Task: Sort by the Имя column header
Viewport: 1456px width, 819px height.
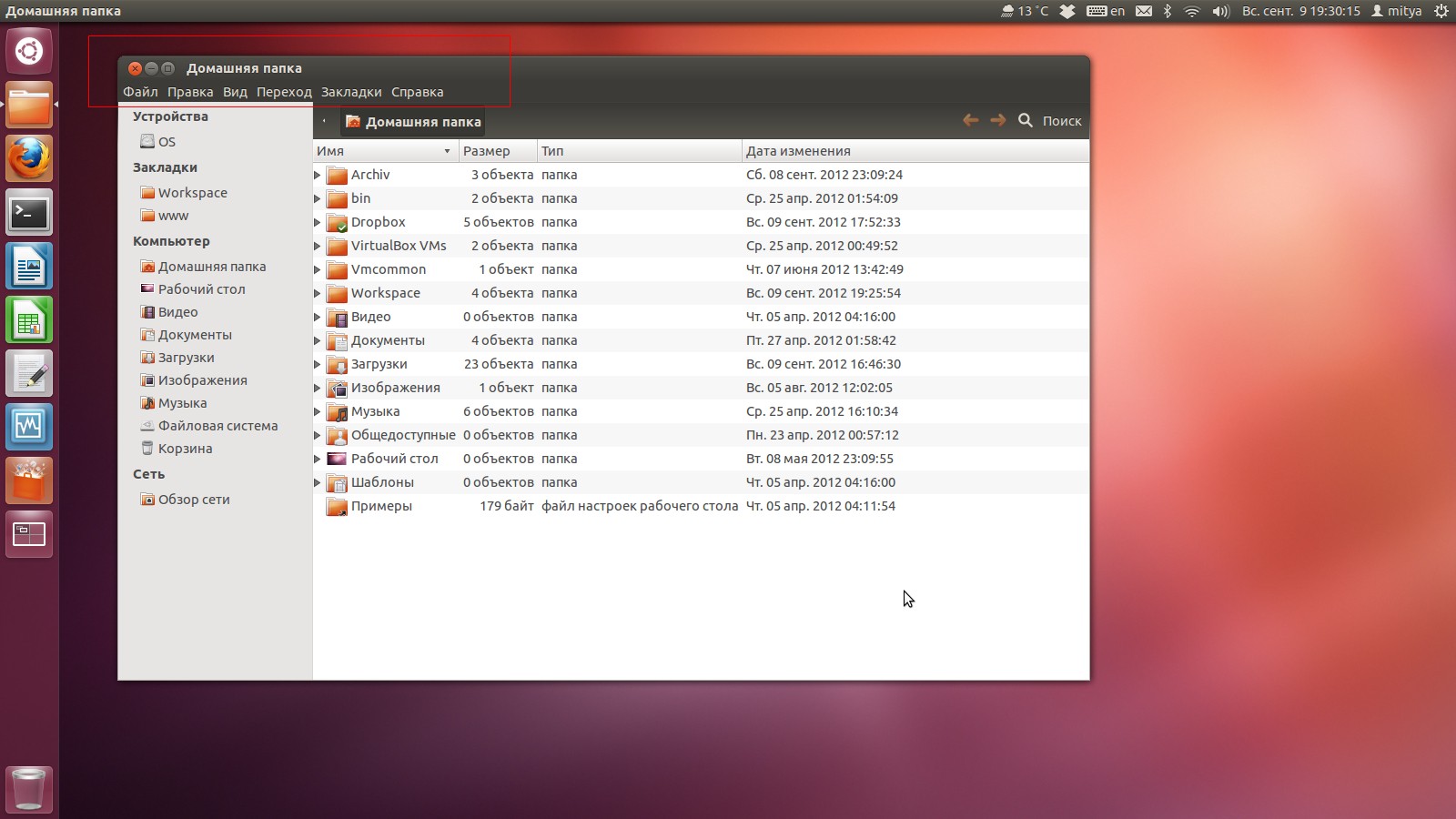Action: click(385, 151)
